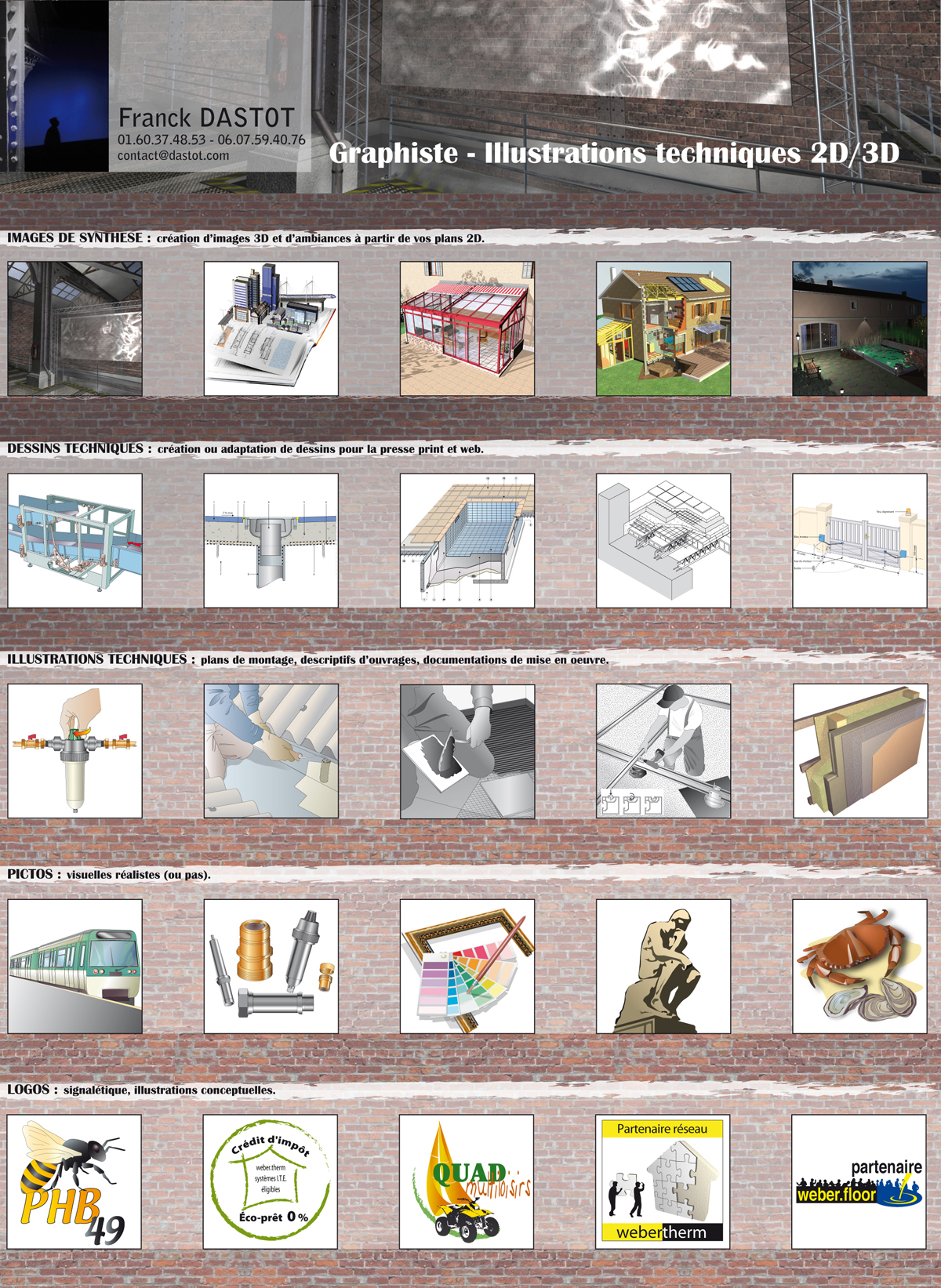Select the Crédit d'impôt green circle logo
Image resolution: width=941 pixels, height=1288 pixels.
coord(271,1181)
